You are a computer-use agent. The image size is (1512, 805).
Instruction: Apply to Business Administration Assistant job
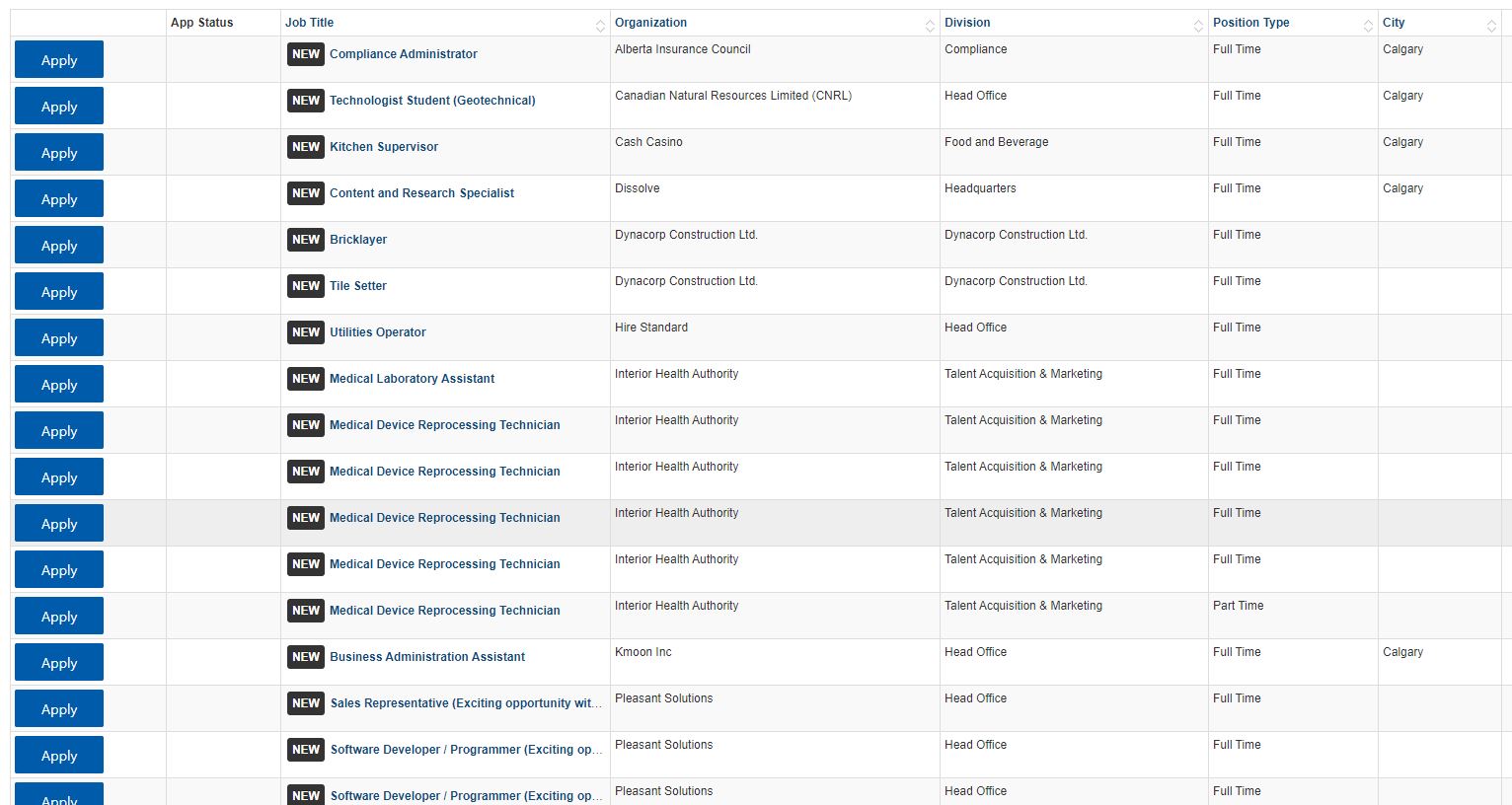coord(59,663)
